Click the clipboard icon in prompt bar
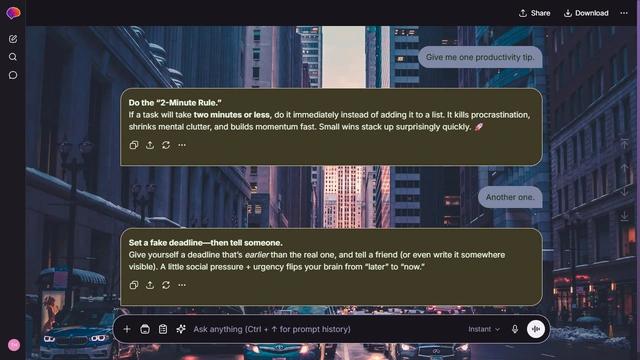 (163, 329)
